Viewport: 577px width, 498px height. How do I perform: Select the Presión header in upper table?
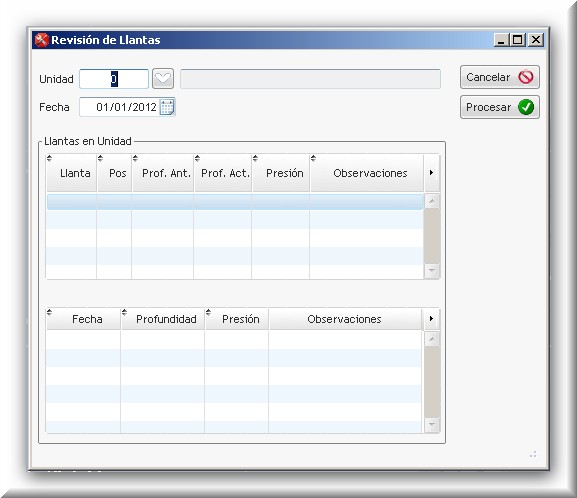[284, 173]
